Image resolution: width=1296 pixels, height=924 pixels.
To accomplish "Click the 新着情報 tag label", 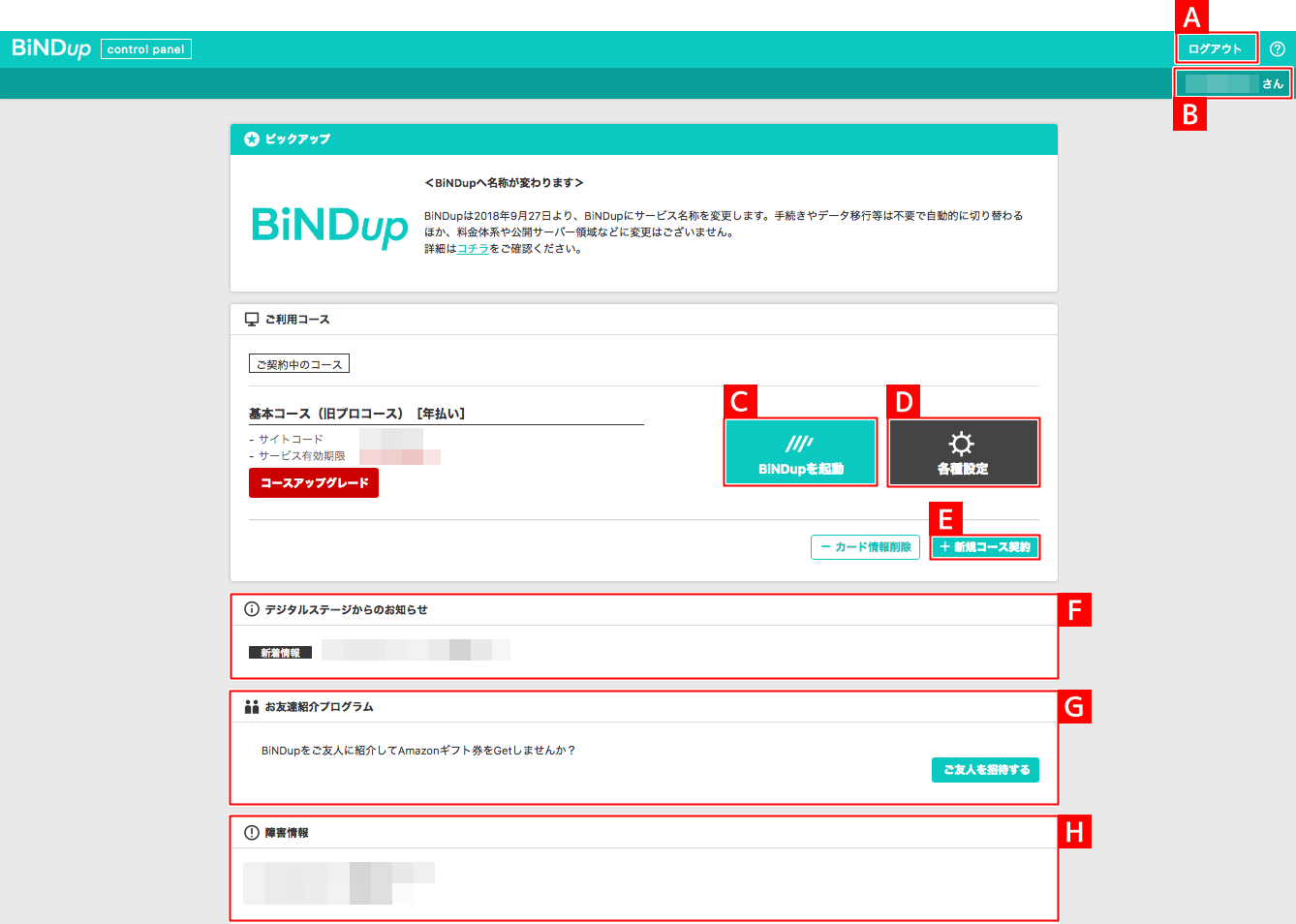I will click(280, 651).
